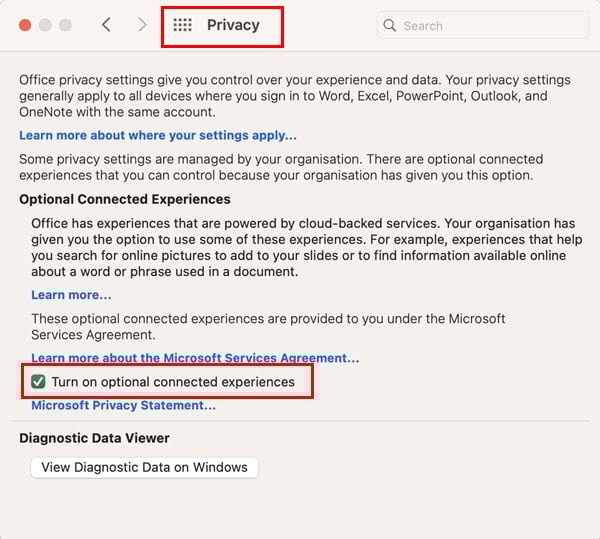The height and width of the screenshot is (539, 600).
Task: Open the Microsoft Privacy Statement link
Action: pyautogui.click(x=124, y=405)
